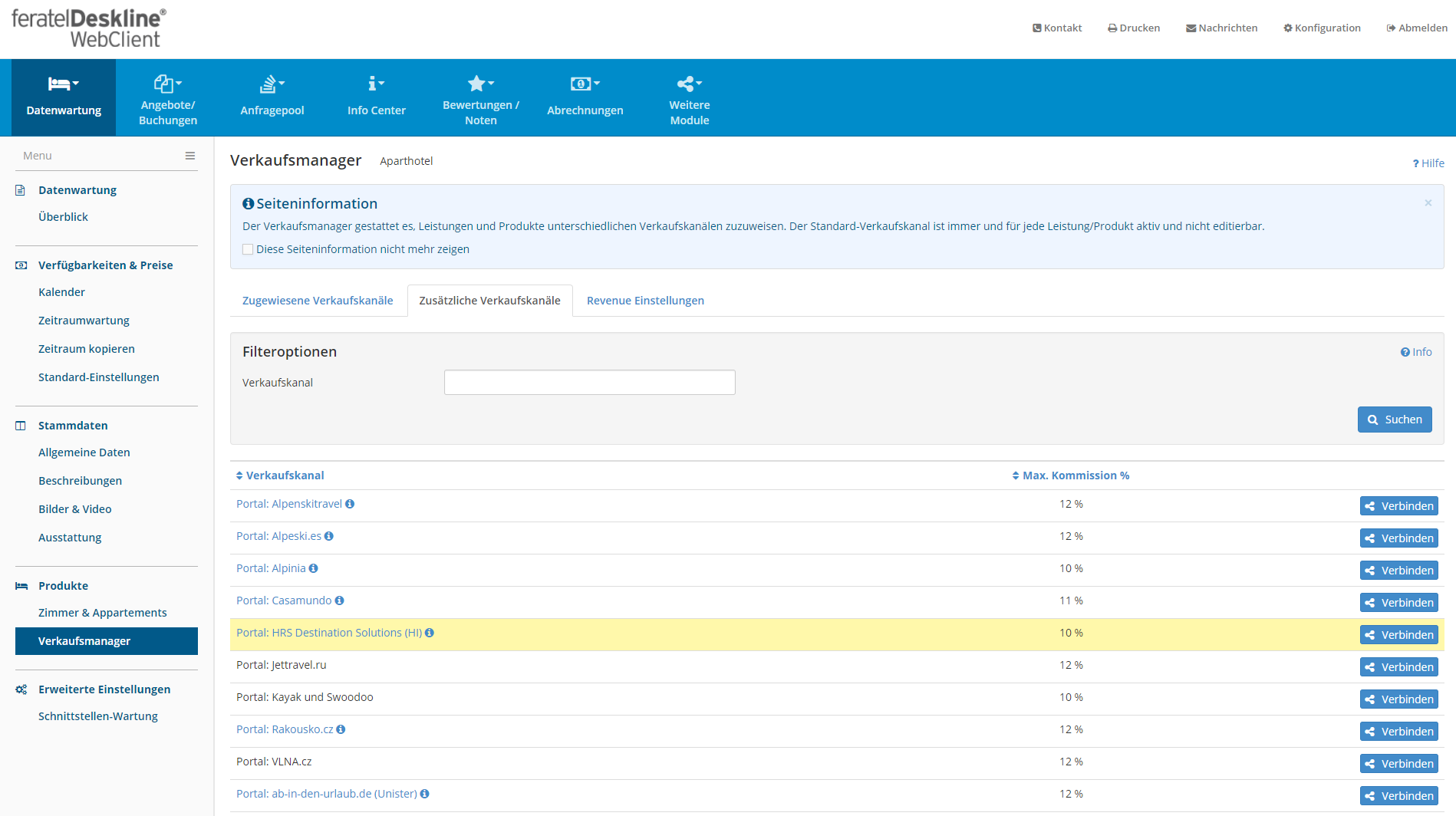Open the Weitere Module dropdown
The height and width of the screenshot is (816, 1456).
pyautogui.click(x=689, y=98)
